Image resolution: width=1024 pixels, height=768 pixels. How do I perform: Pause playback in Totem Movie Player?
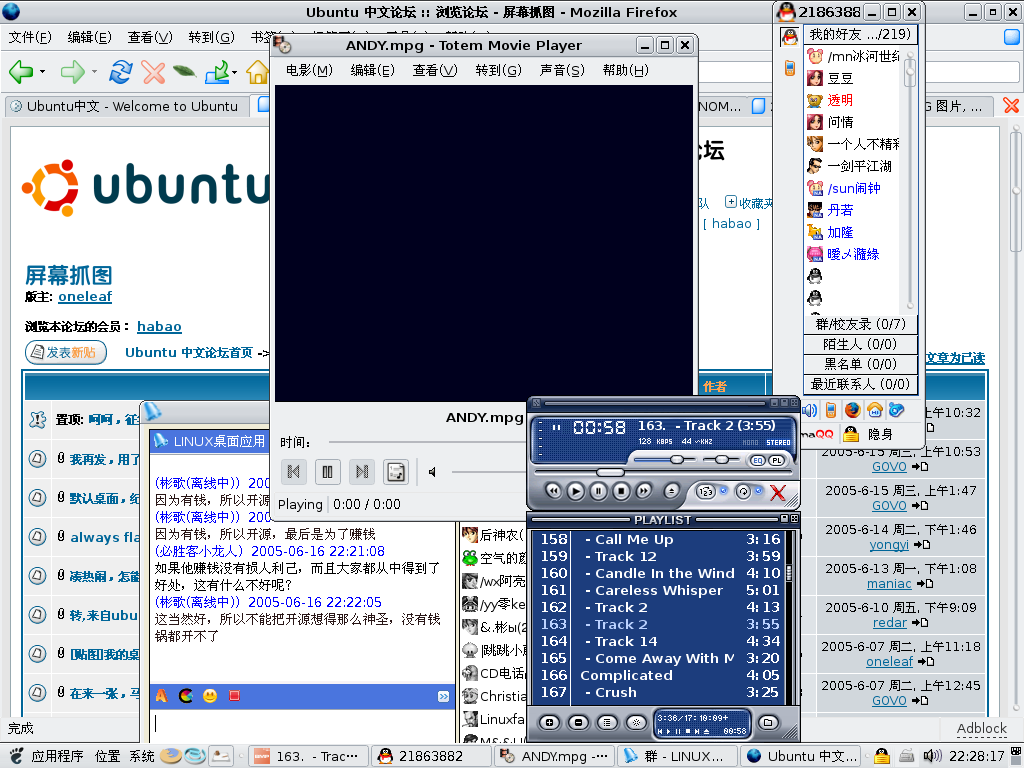point(328,472)
